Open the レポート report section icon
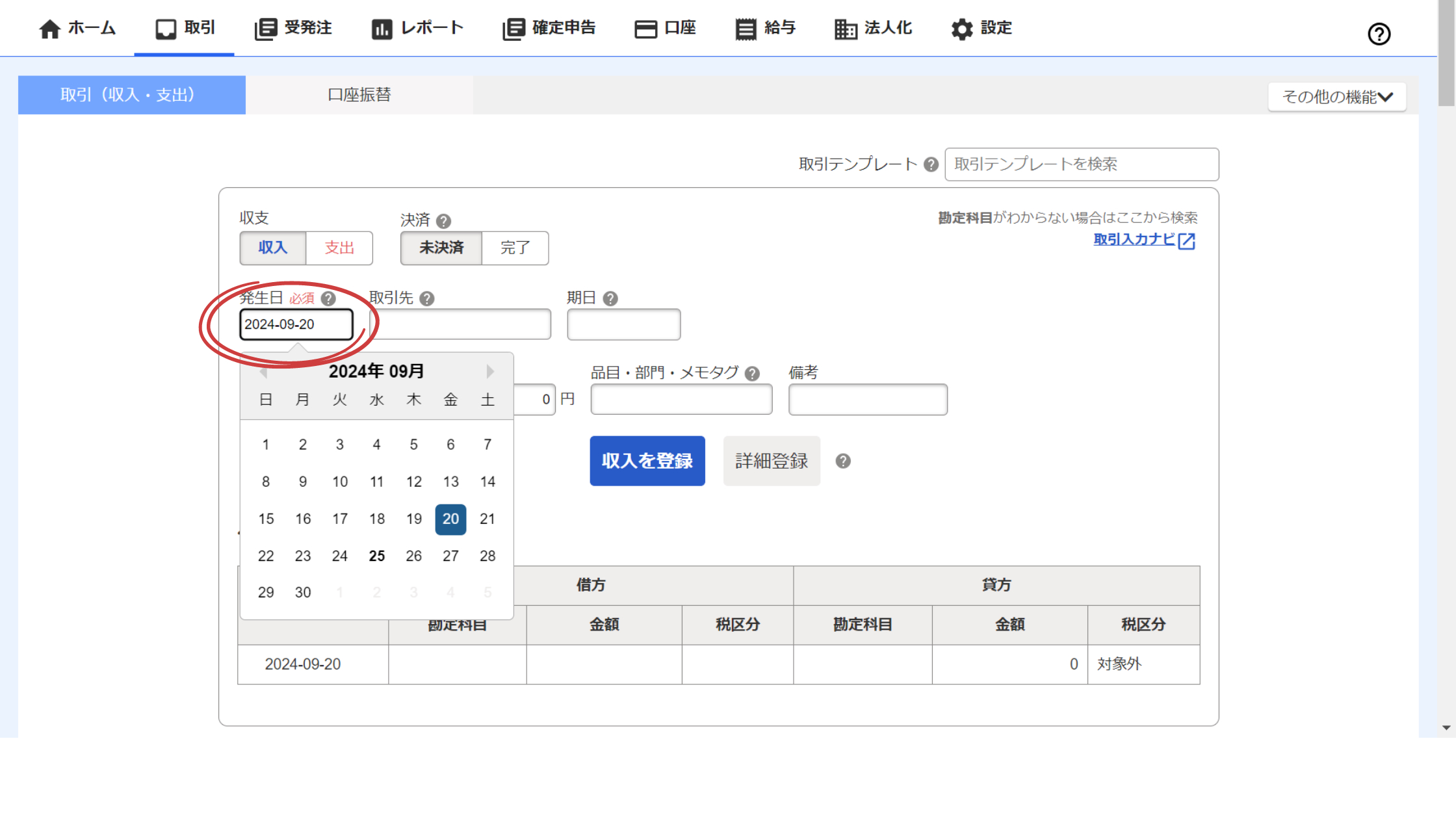Viewport: 1456px width, 819px height. click(382, 28)
